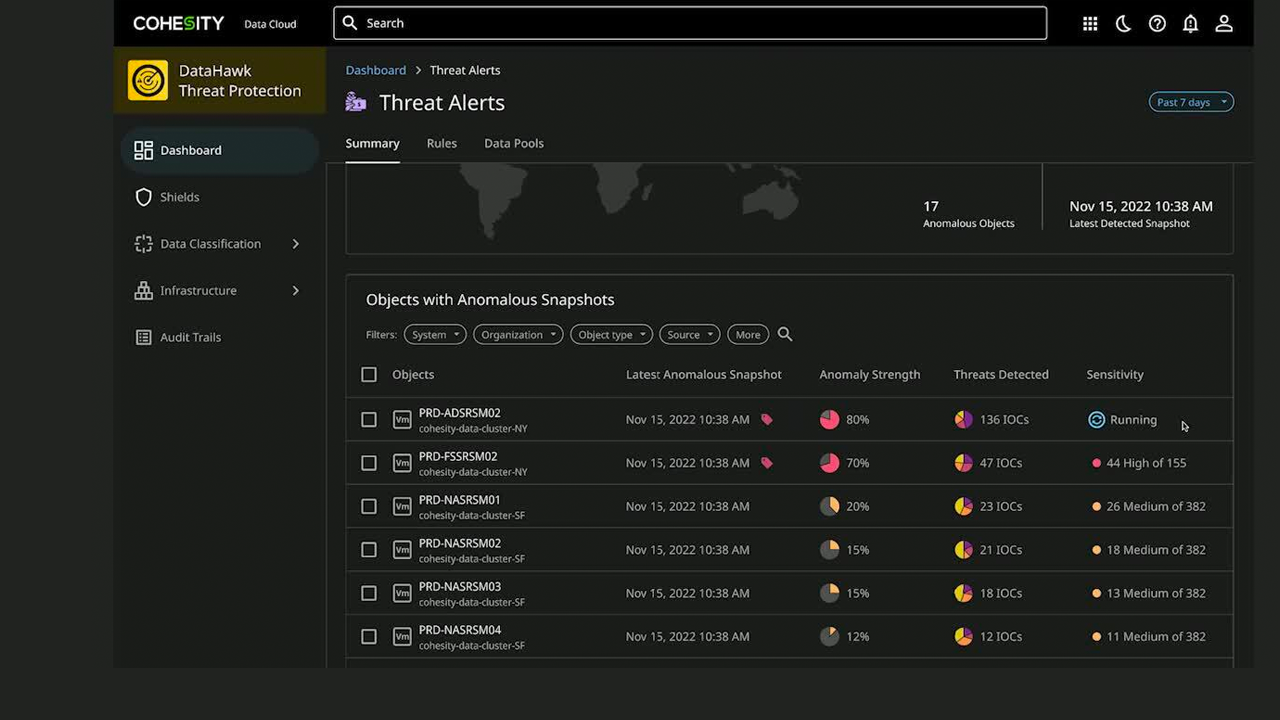Click the Threats Detected column header
This screenshot has width=1280, height=720.
pyautogui.click(x=1001, y=374)
